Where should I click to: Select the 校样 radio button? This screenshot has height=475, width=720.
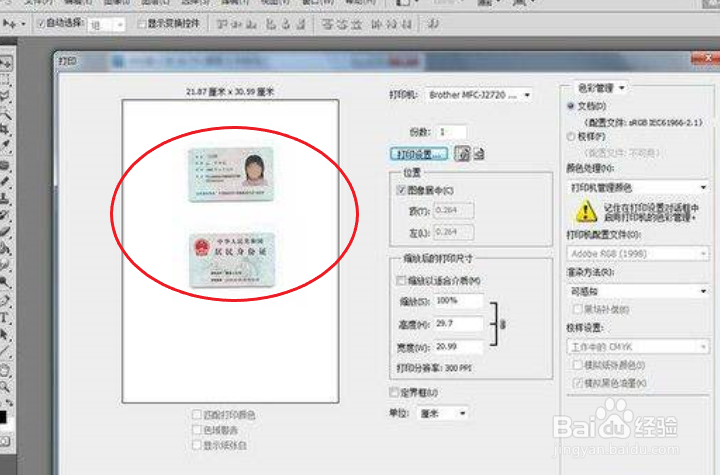pyautogui.click(x=571, y=136)
